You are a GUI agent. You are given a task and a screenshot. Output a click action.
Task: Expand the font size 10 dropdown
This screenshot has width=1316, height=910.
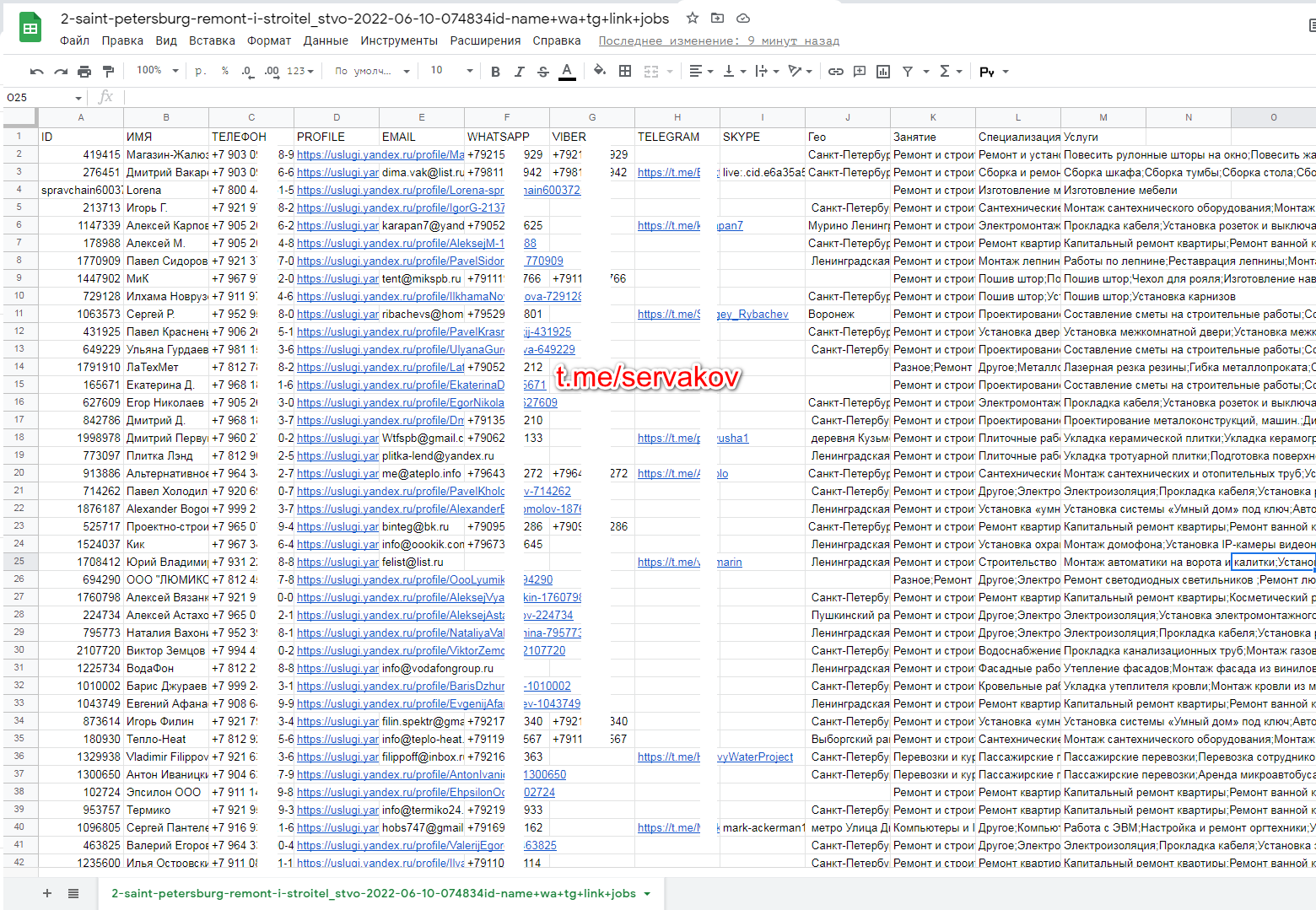[x=451, y=71]
